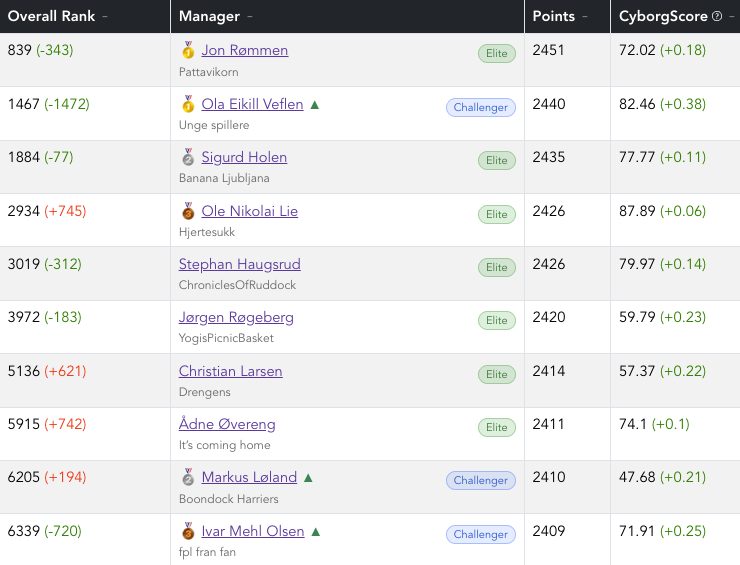Click the Elite badge in Sigurd Holen's row

coord(496,160)
